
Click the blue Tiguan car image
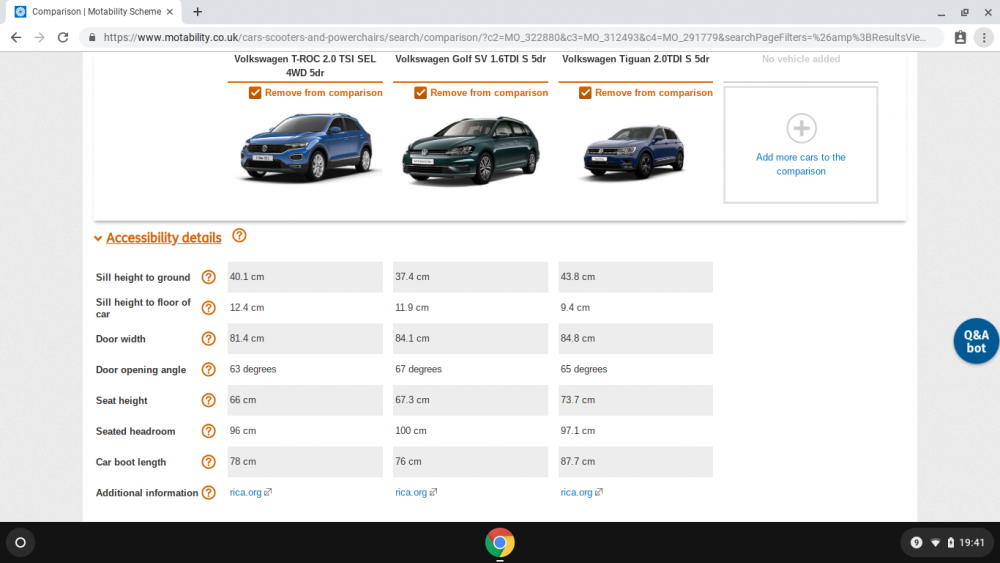point(634,152)
